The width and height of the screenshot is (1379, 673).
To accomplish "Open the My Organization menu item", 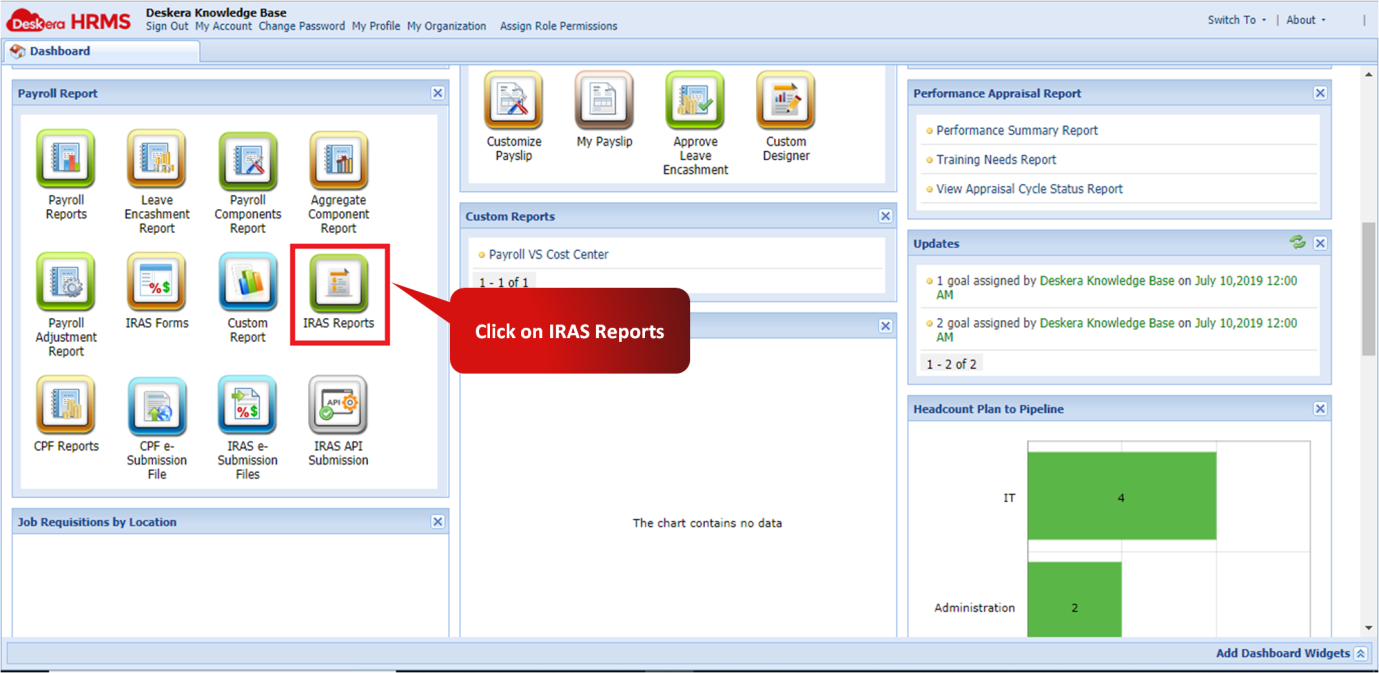I will pyautogui.click(x=446, y=26).
